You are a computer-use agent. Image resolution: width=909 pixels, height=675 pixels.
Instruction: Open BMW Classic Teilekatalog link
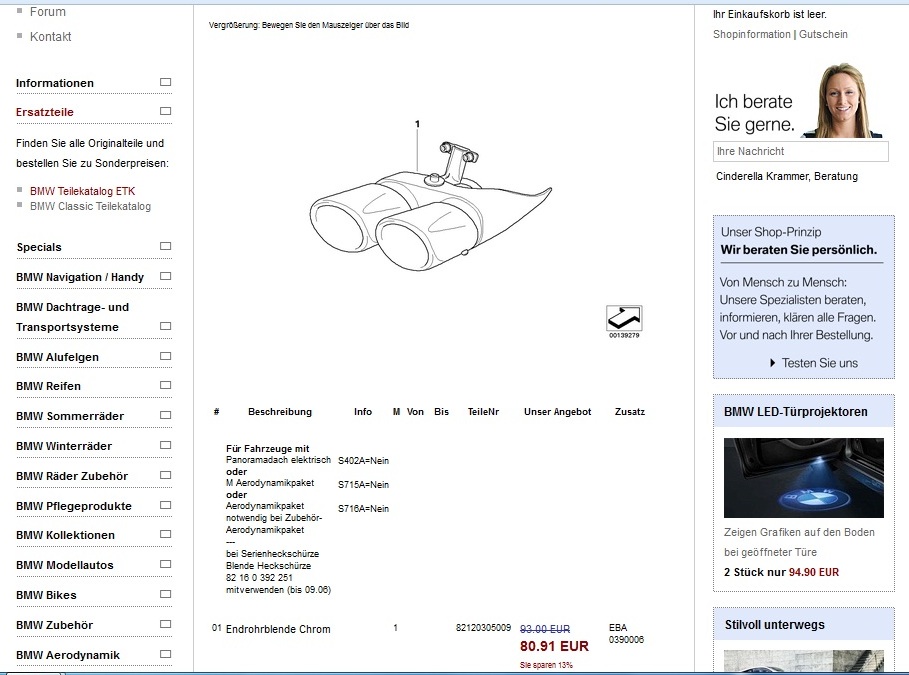90,206
